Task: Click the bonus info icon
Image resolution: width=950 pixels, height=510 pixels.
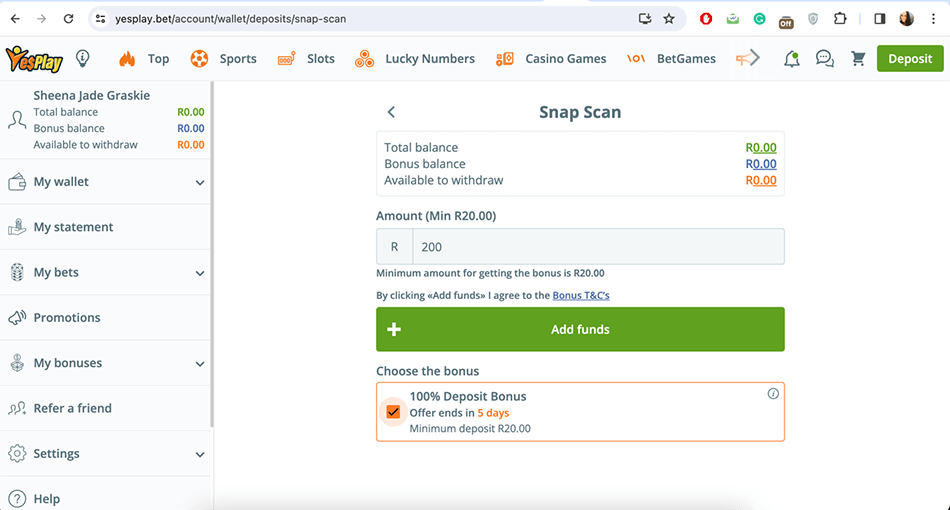Action: (x=773, y=394)
